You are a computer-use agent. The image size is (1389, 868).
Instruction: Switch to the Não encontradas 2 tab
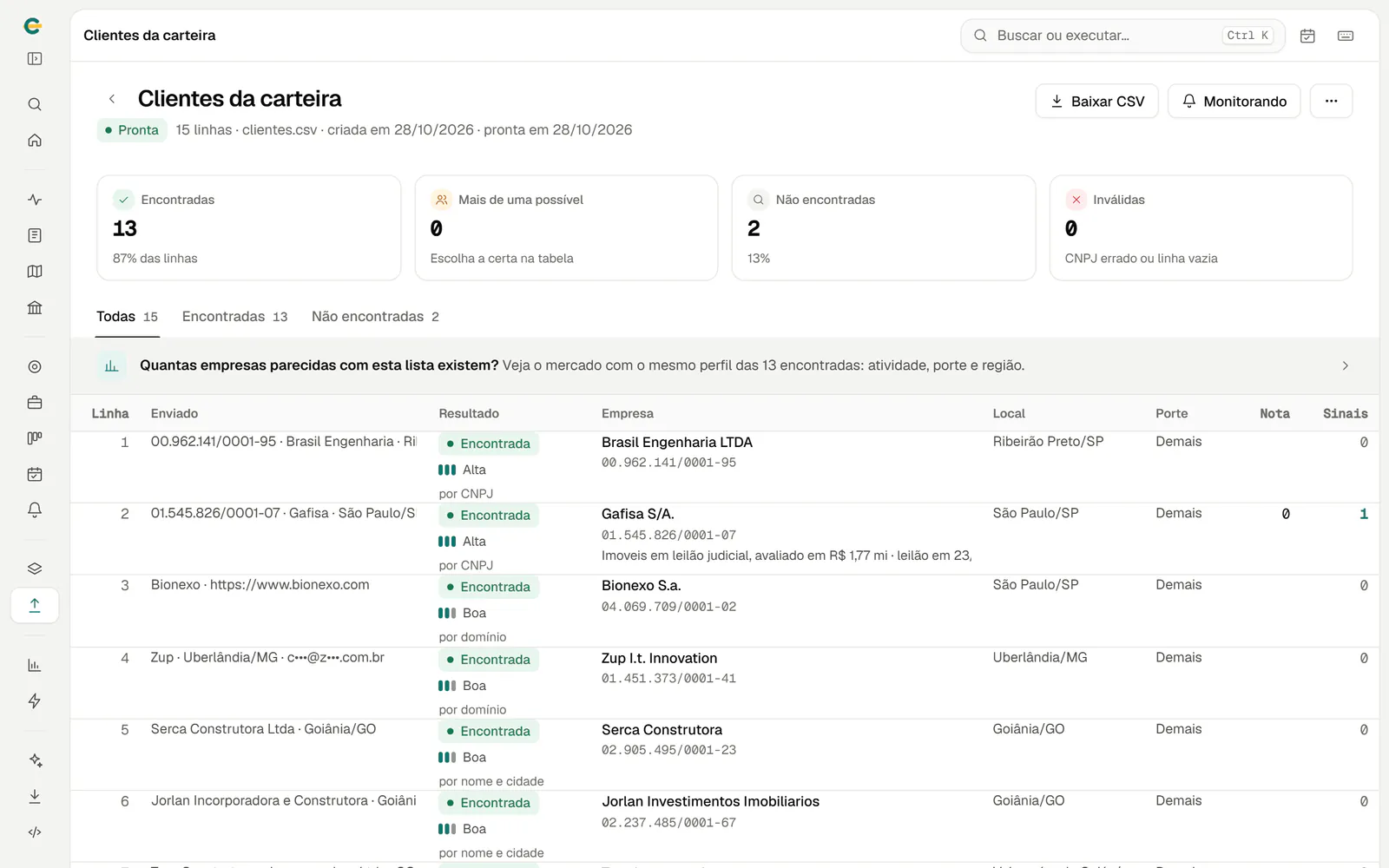(x=375, y=317)
